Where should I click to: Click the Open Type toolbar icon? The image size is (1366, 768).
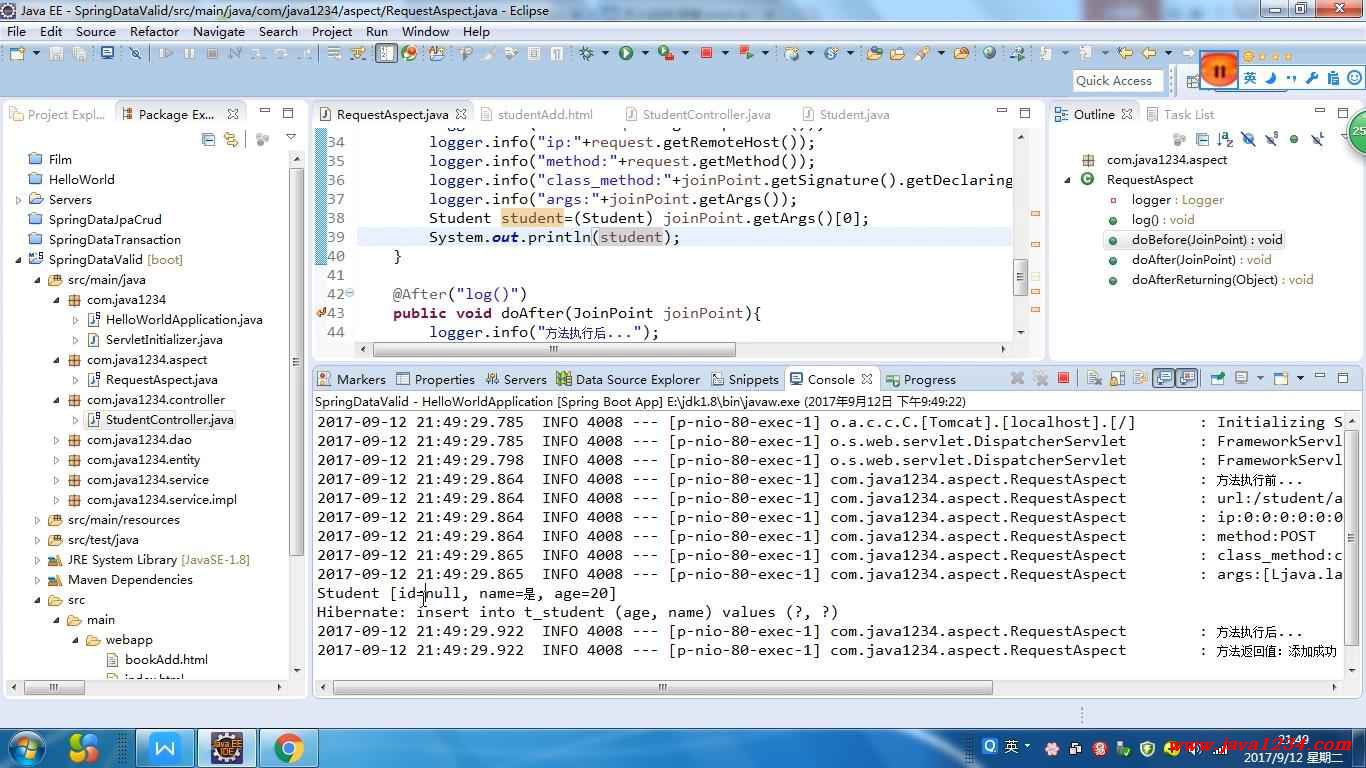click(873, 53)
